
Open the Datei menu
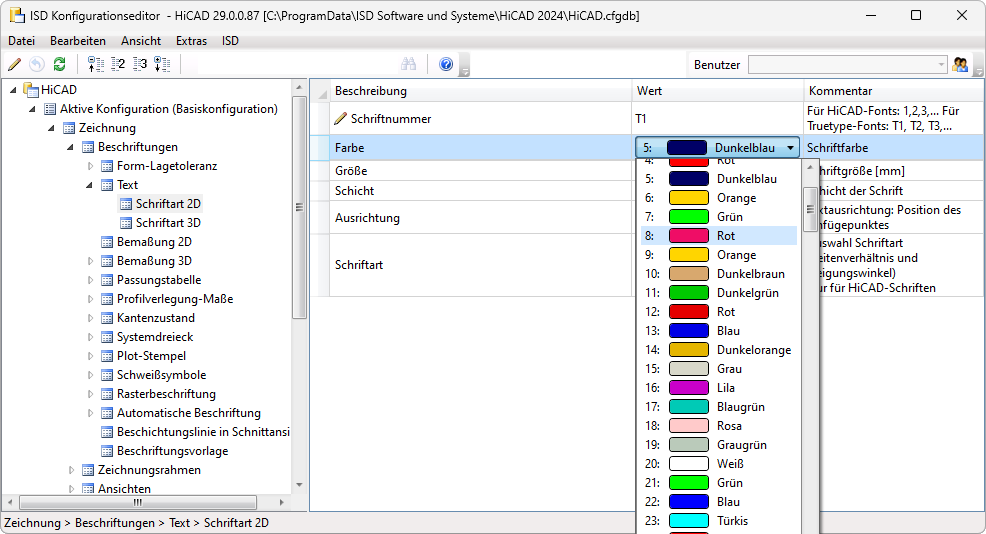pyautogui.click(x=21, y=41)
